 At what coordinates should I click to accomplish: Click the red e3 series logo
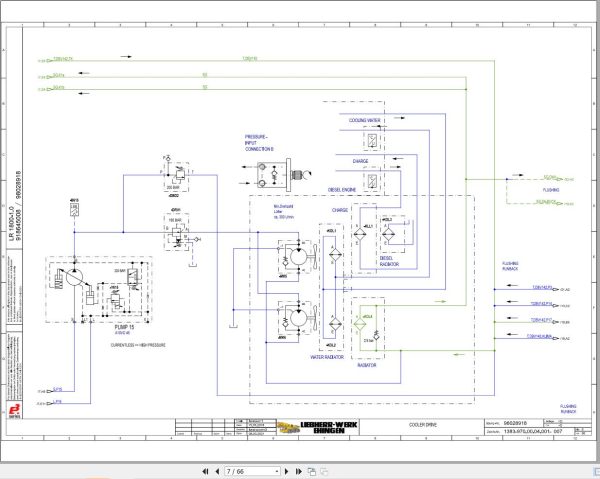click(15, 410)
